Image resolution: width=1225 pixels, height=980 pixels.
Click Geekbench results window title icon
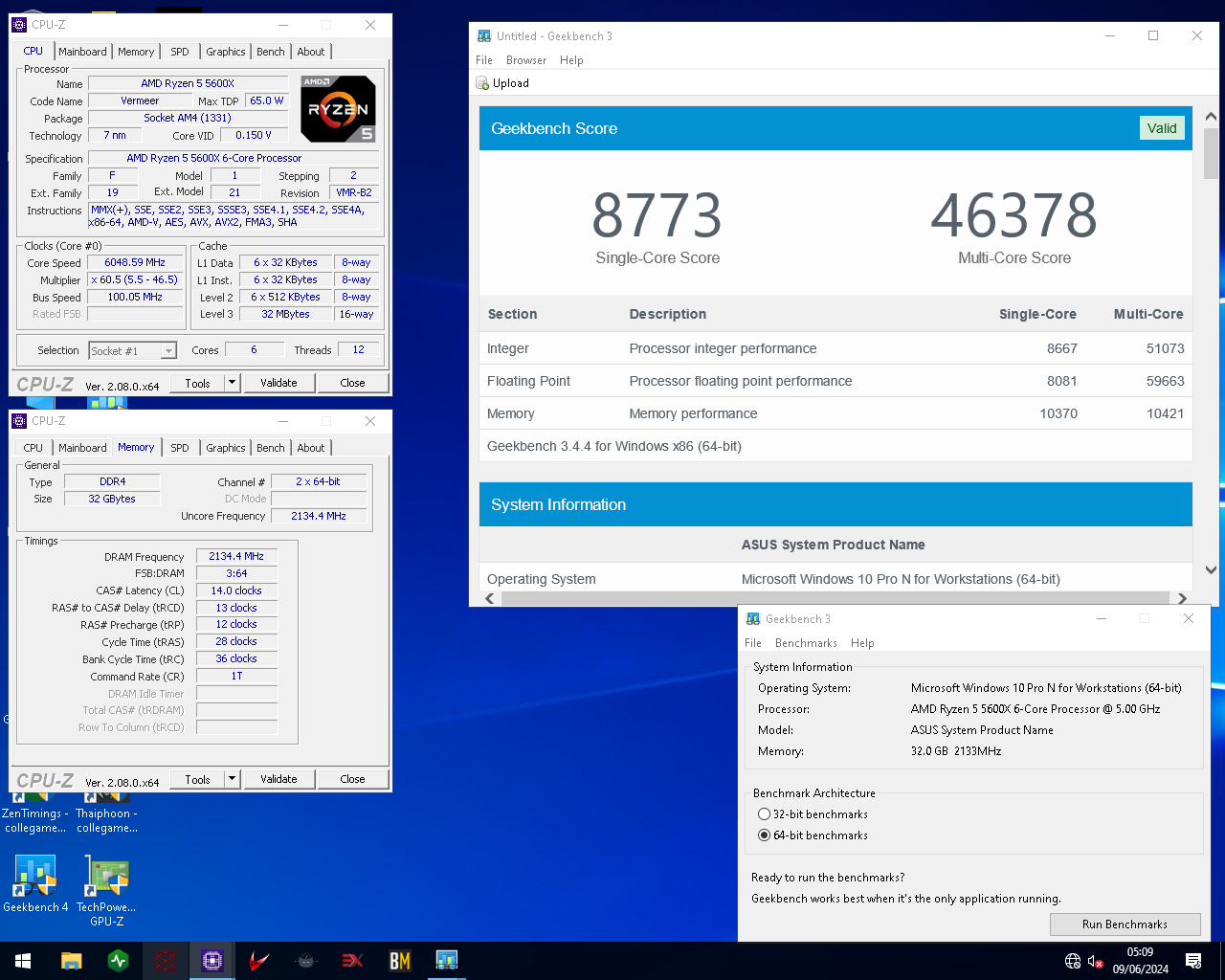pos(484,36)
